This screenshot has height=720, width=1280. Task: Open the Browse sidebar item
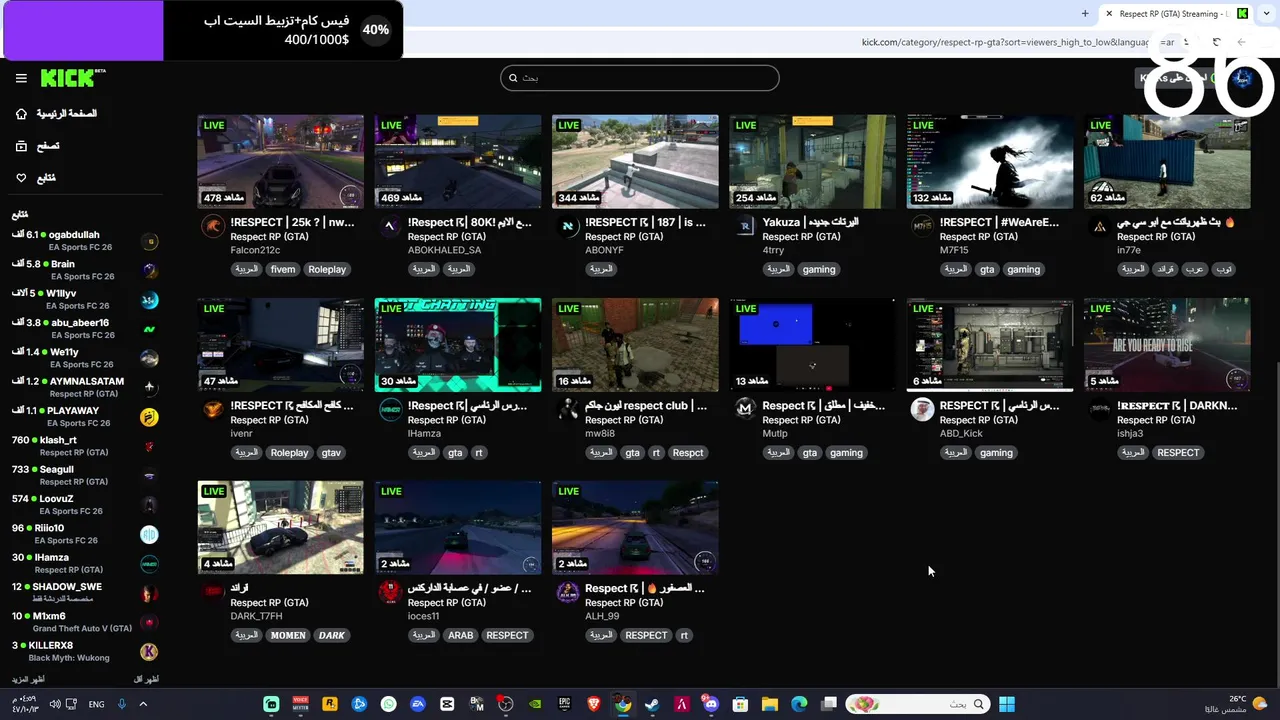(x=38, y=146)
